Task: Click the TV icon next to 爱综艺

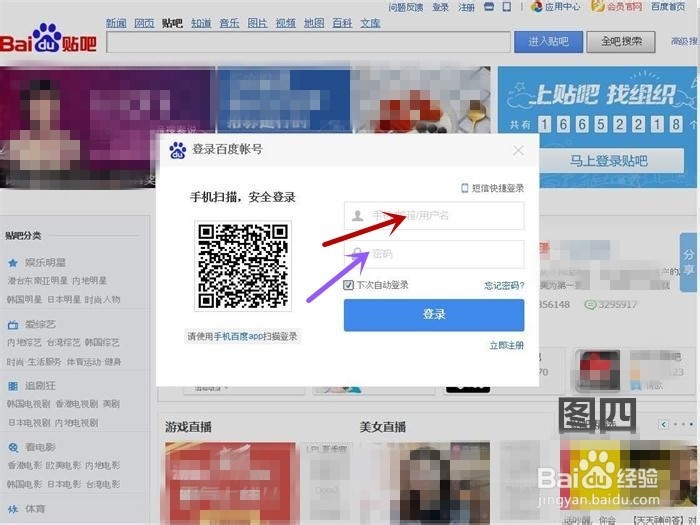Action: (13, 325)
